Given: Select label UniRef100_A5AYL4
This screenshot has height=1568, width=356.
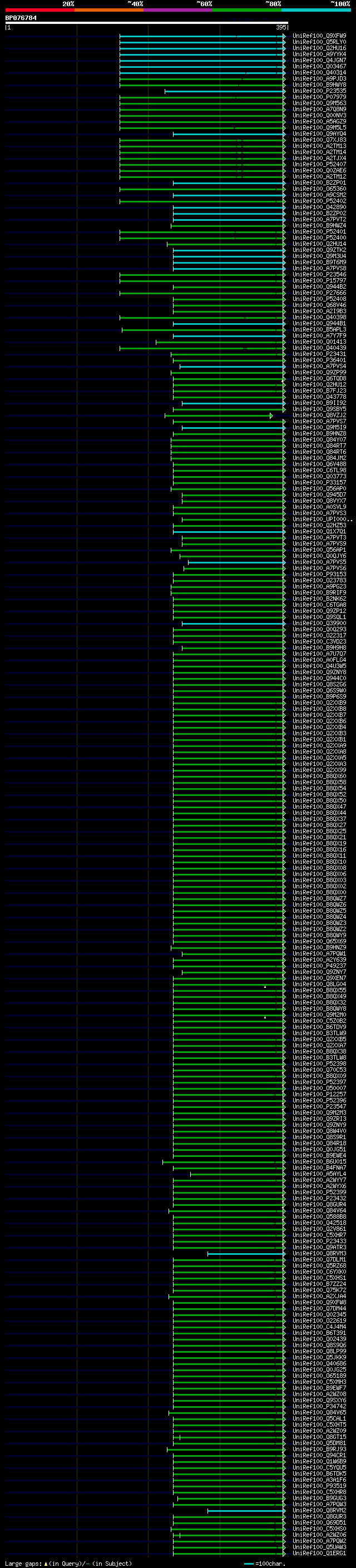Looking at the screenshot, I should (x=319, y=1174).
